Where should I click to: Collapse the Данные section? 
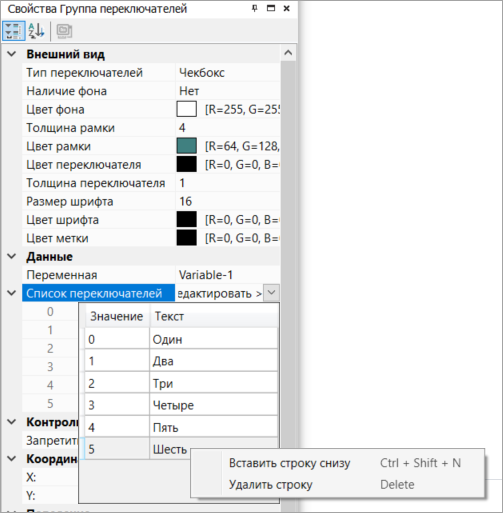[x=12, y=256]
